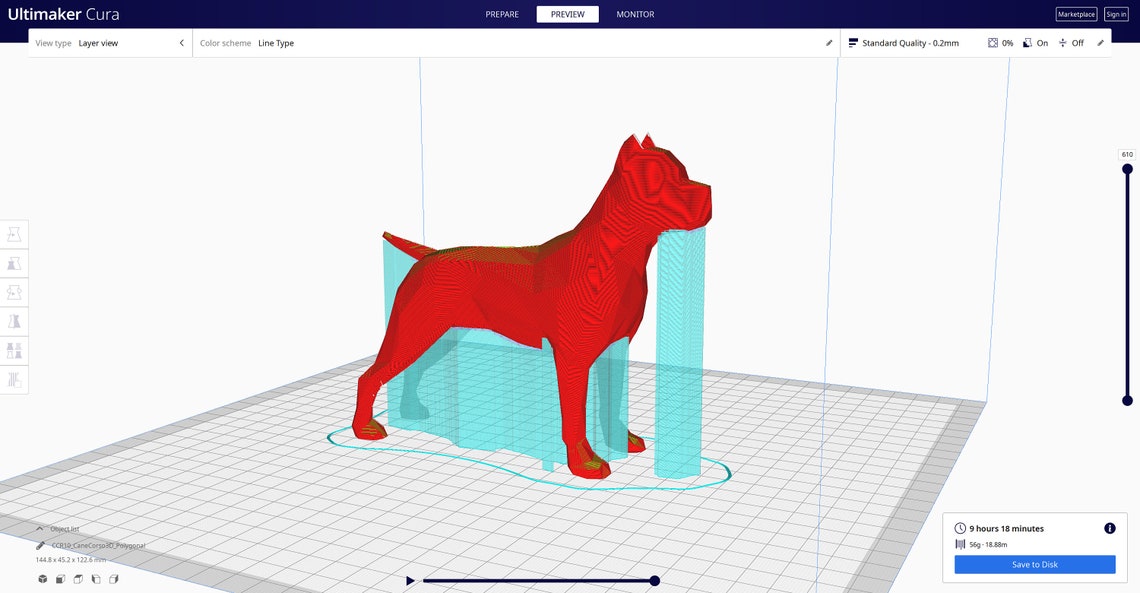
Task: Open Per Model Settings tool
Action: click(14, 350)
